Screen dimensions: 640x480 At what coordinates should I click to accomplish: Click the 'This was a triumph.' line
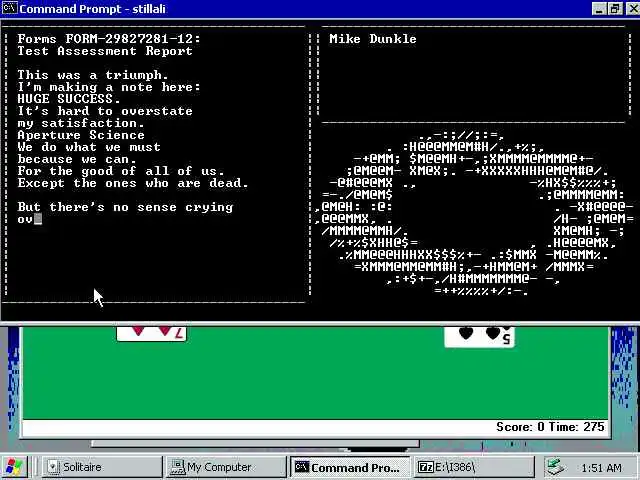93,75
